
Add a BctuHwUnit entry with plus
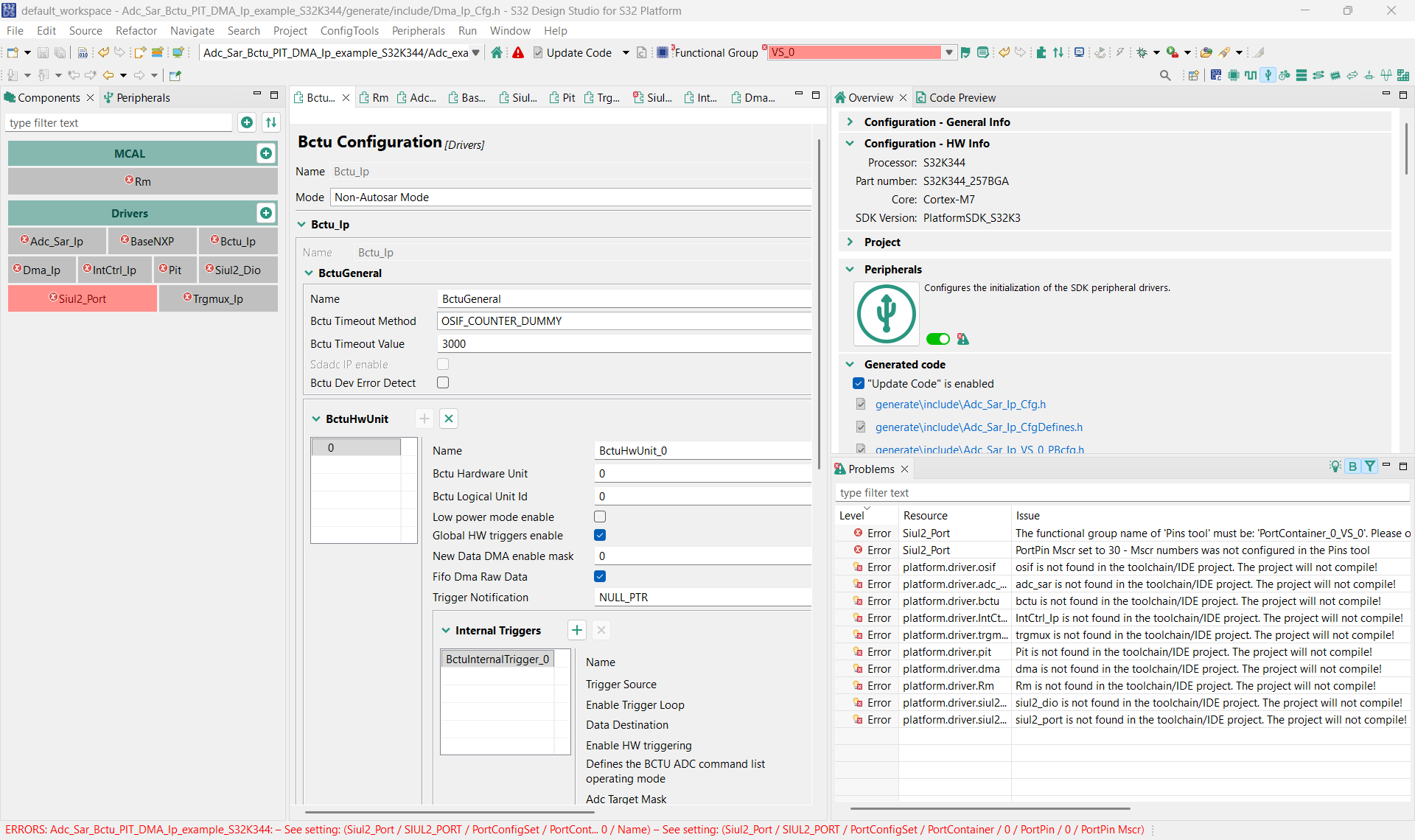(424, 419)
